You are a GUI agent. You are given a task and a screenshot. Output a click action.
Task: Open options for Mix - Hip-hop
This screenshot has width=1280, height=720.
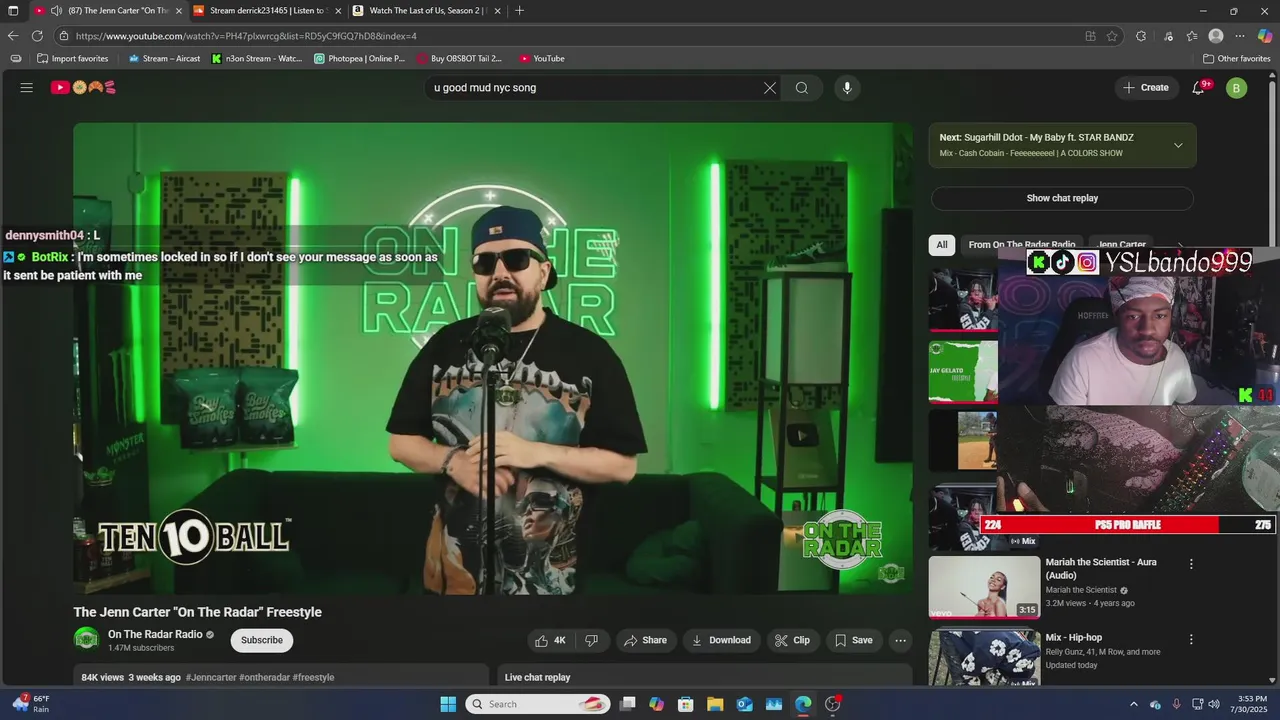pos(1191,639)
